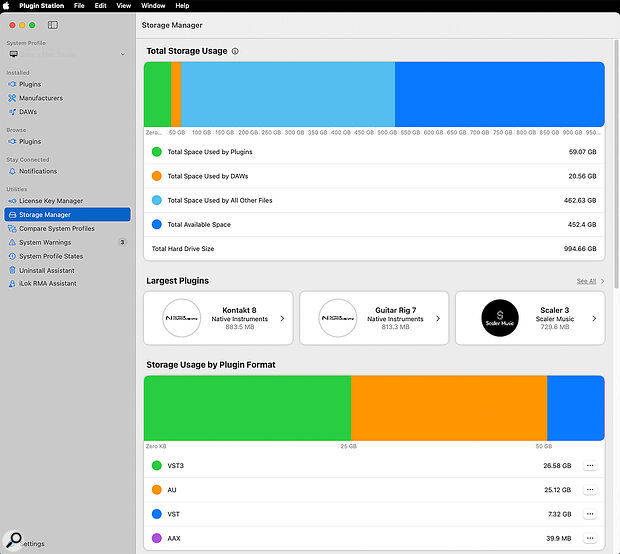This screenshot has height=554, width=620.
Task: Expand Guitar Rig 7 card chevron
Action: coord(438,318)
